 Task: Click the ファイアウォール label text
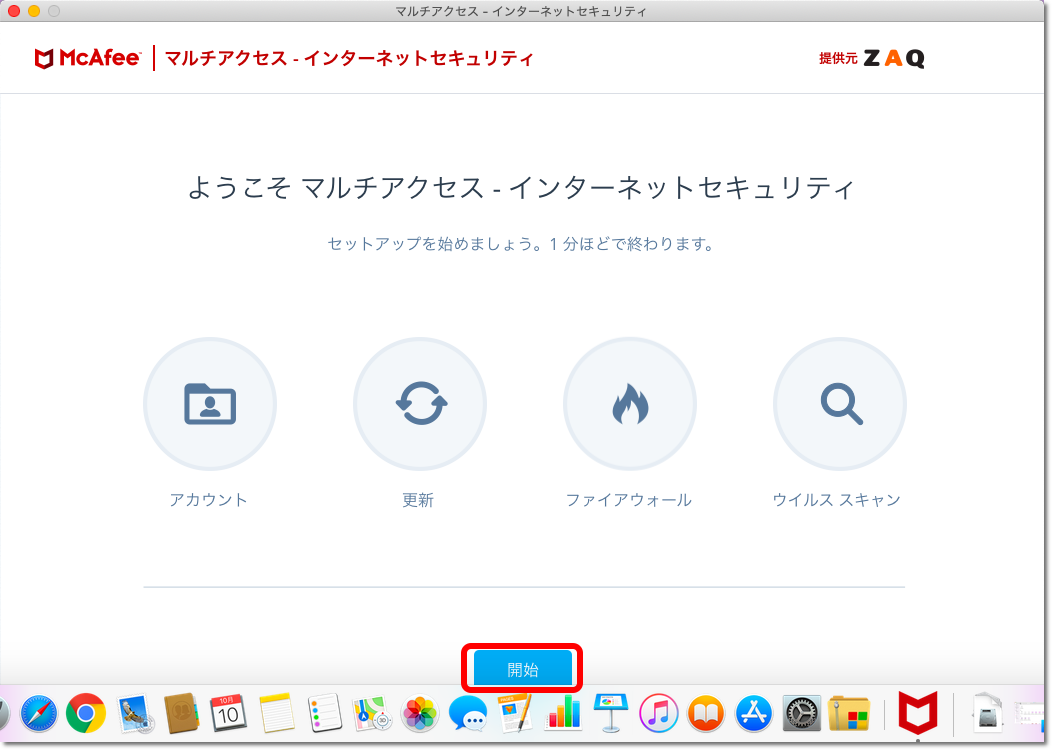click(x=629, y=500)
